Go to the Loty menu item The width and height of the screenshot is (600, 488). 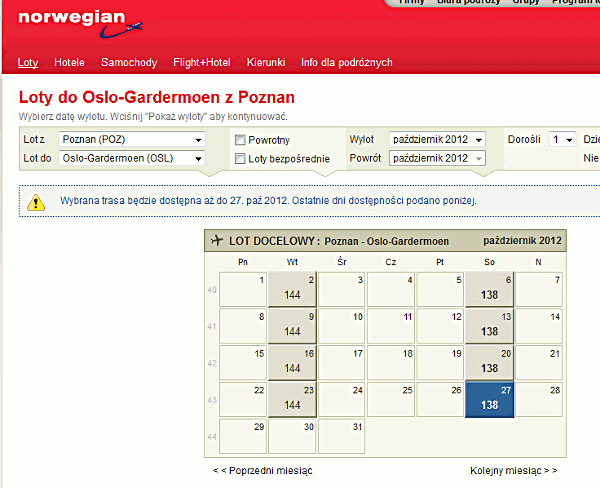[28, 62]
